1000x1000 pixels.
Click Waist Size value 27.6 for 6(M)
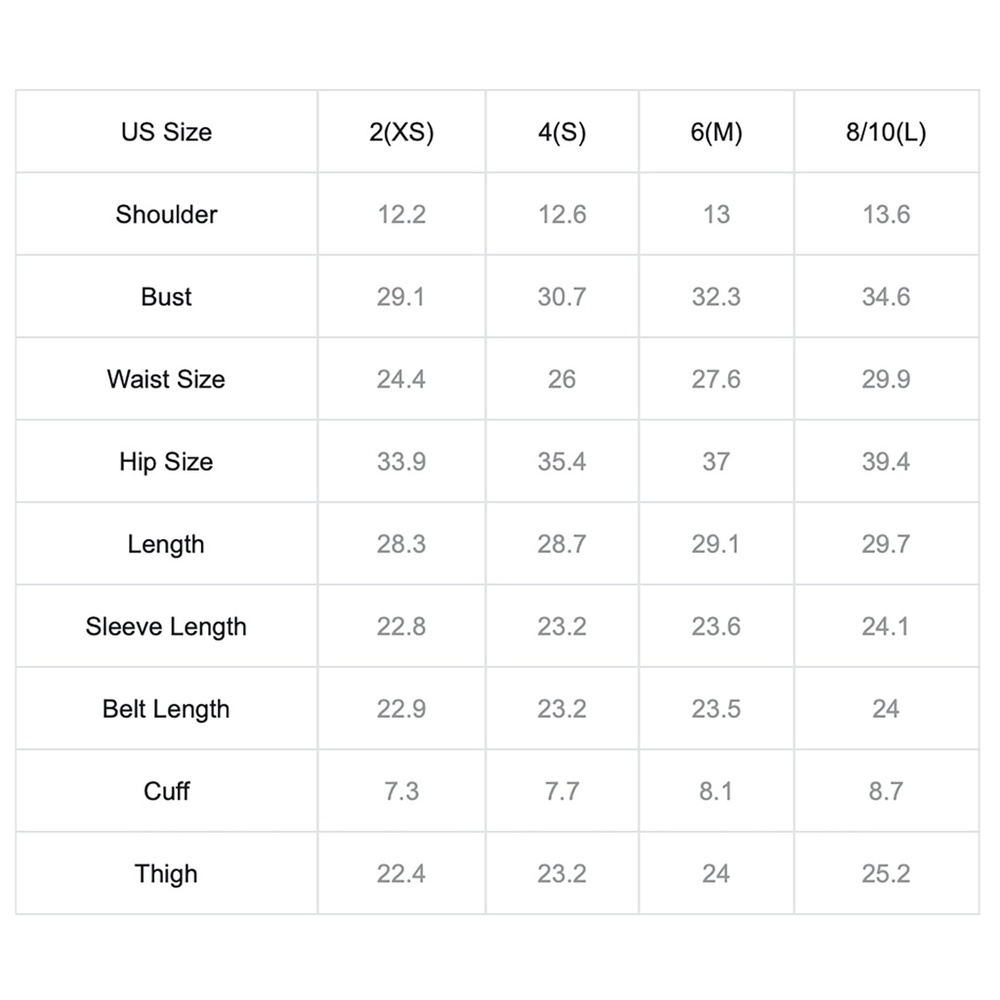tap(716, 379)
